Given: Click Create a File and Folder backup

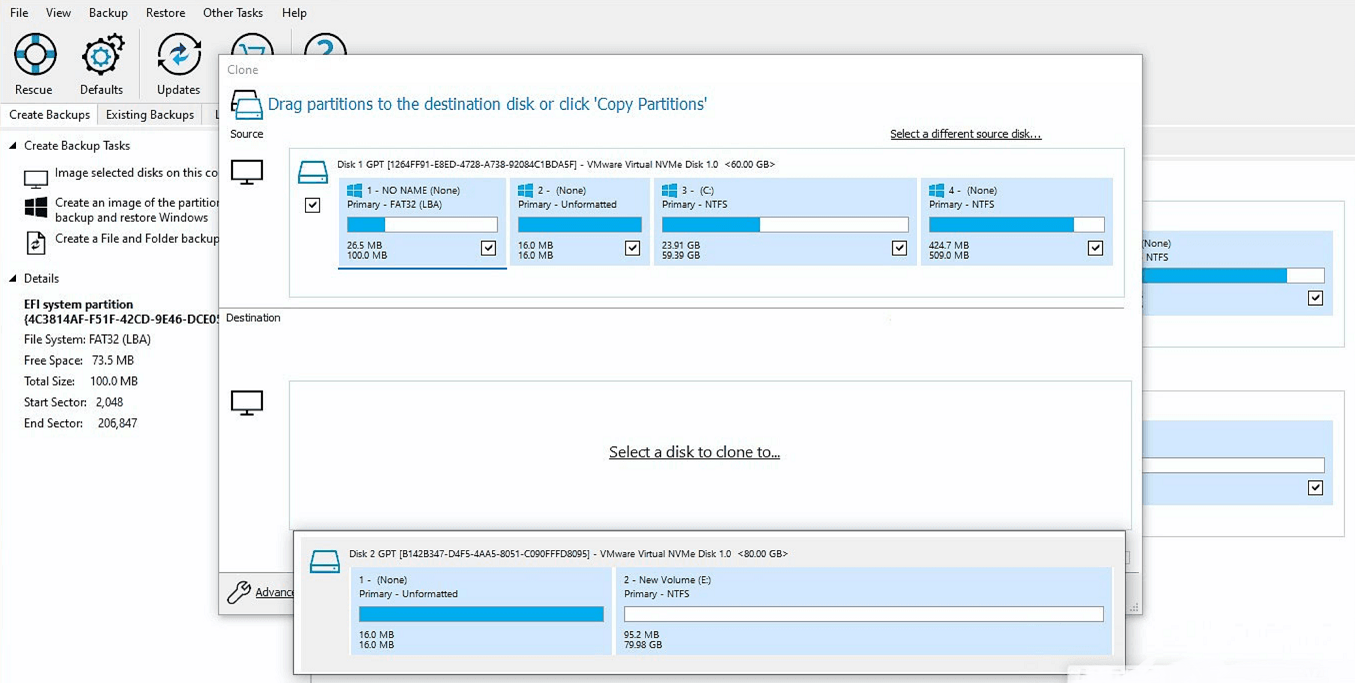Looking at the screenshot, I should [x=137, y=239].
